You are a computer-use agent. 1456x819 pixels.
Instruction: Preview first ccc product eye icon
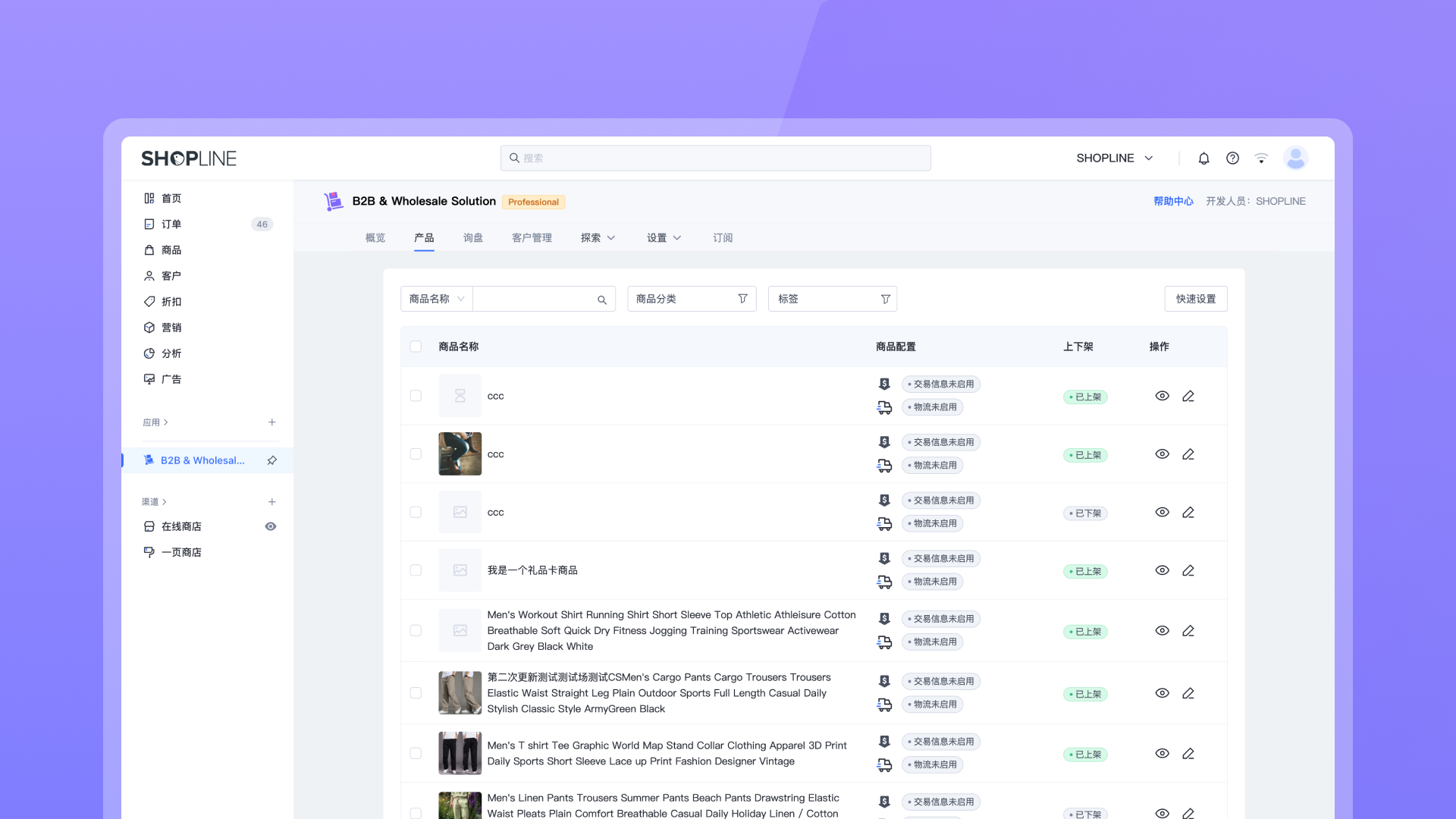tap(1162, 396)
